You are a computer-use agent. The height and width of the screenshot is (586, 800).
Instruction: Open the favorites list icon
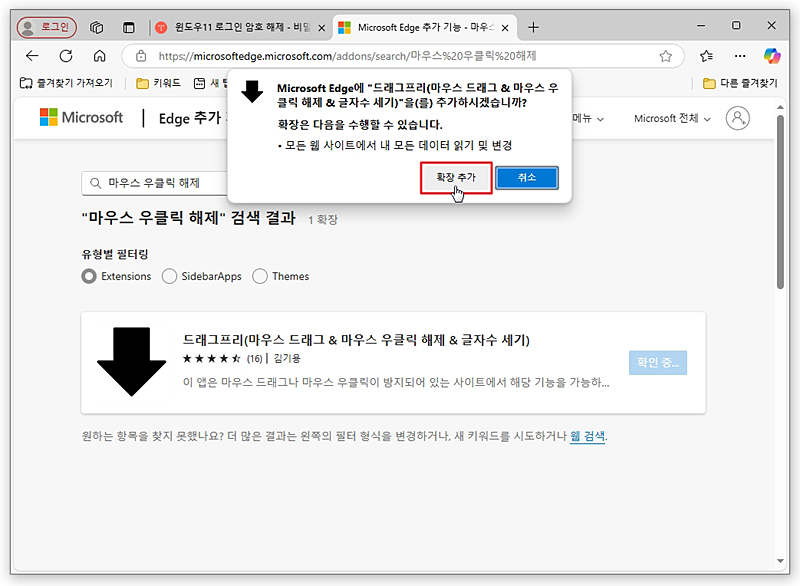[x=707, y=56]
